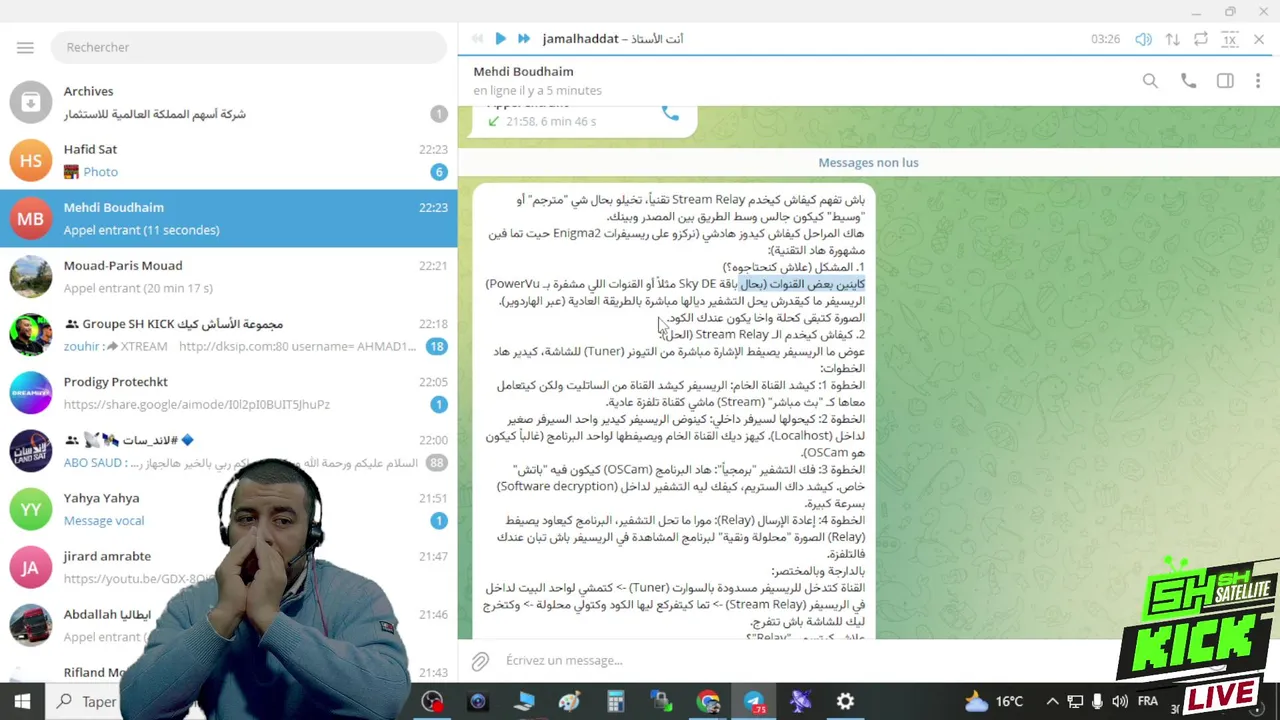Viewport: 1280px width, 720px height.
Task: Click the Rechercher search field
Action: [x=250, y=47]
